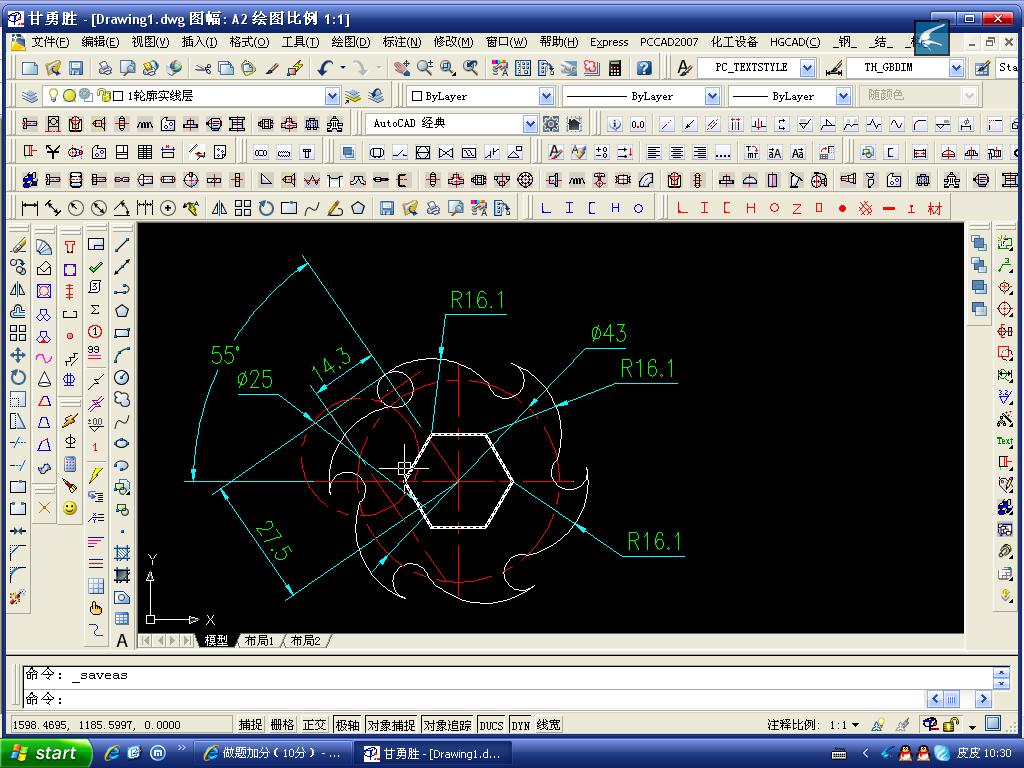Click the Workspace Settings gear icon
Viewport: 1024px width, 768px height.
pyautogui.click(x=551, y=123)
